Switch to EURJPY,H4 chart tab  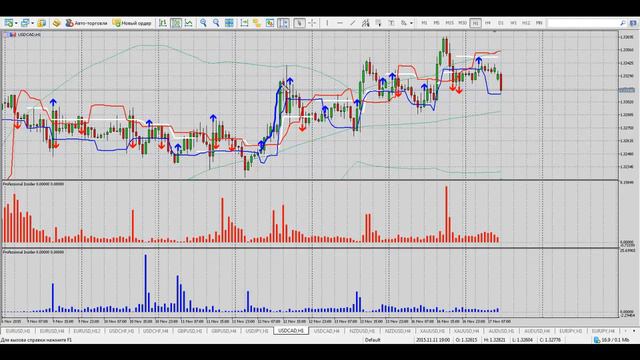pyautogui.click(x=603, y=331)
